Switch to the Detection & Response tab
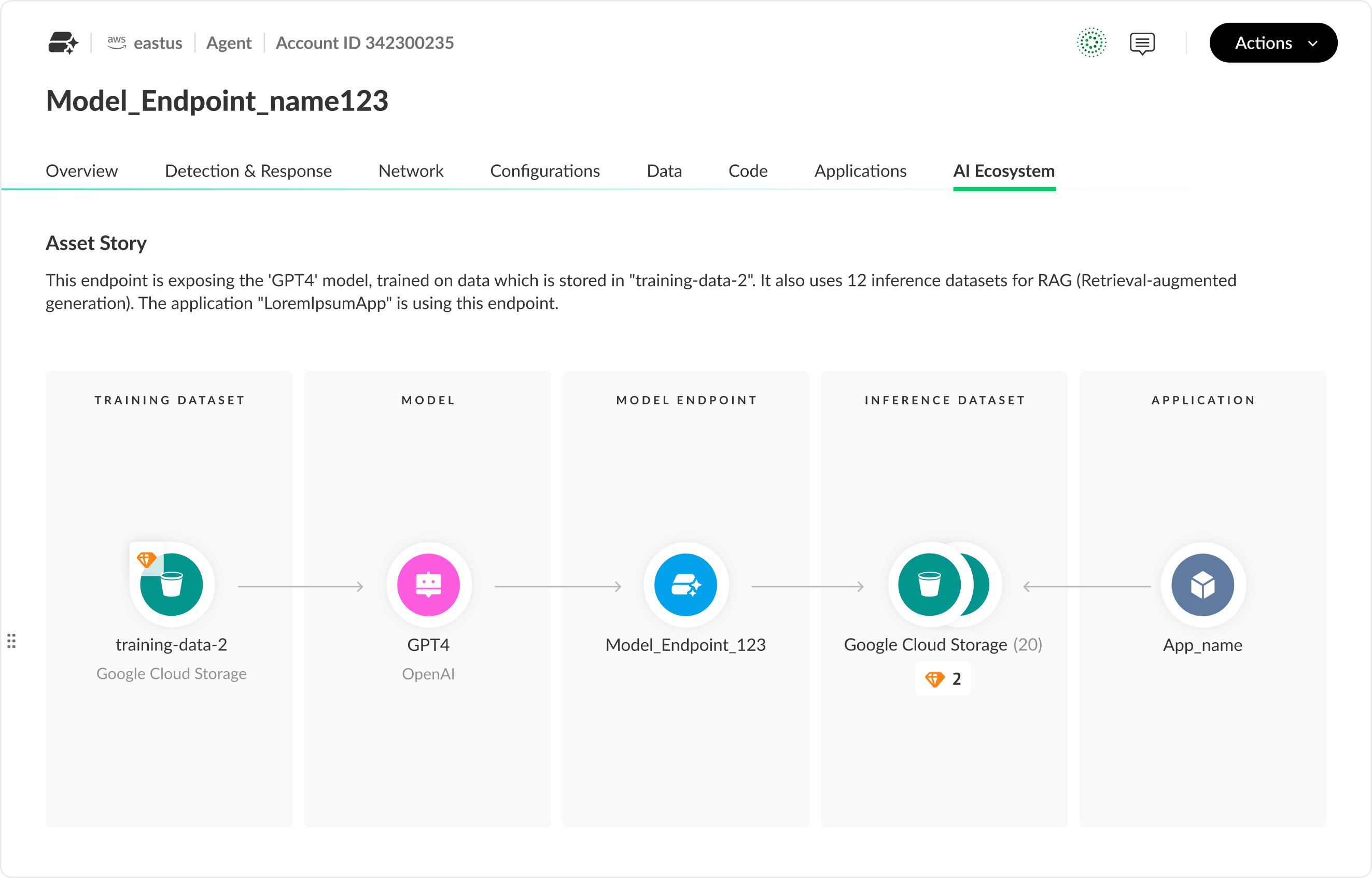The height and width of the screenshot is (878, 1372). point(248,171)
